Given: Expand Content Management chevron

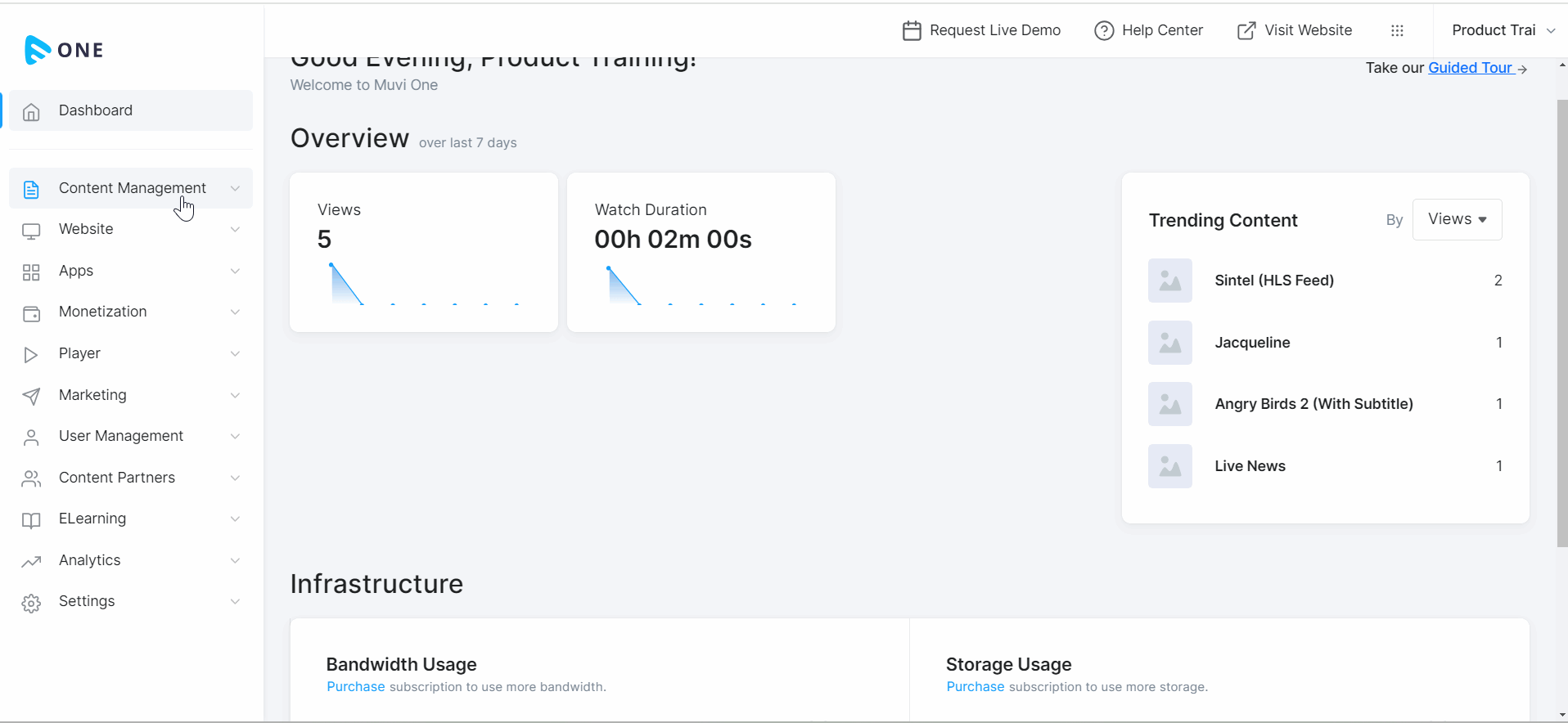Looking at the screenshot, I should point(235,188).
